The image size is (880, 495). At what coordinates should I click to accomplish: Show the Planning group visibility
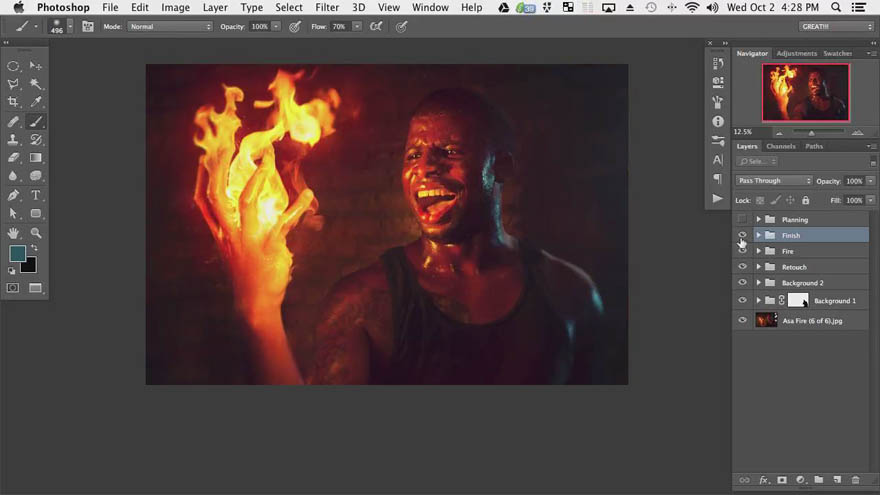742,219
